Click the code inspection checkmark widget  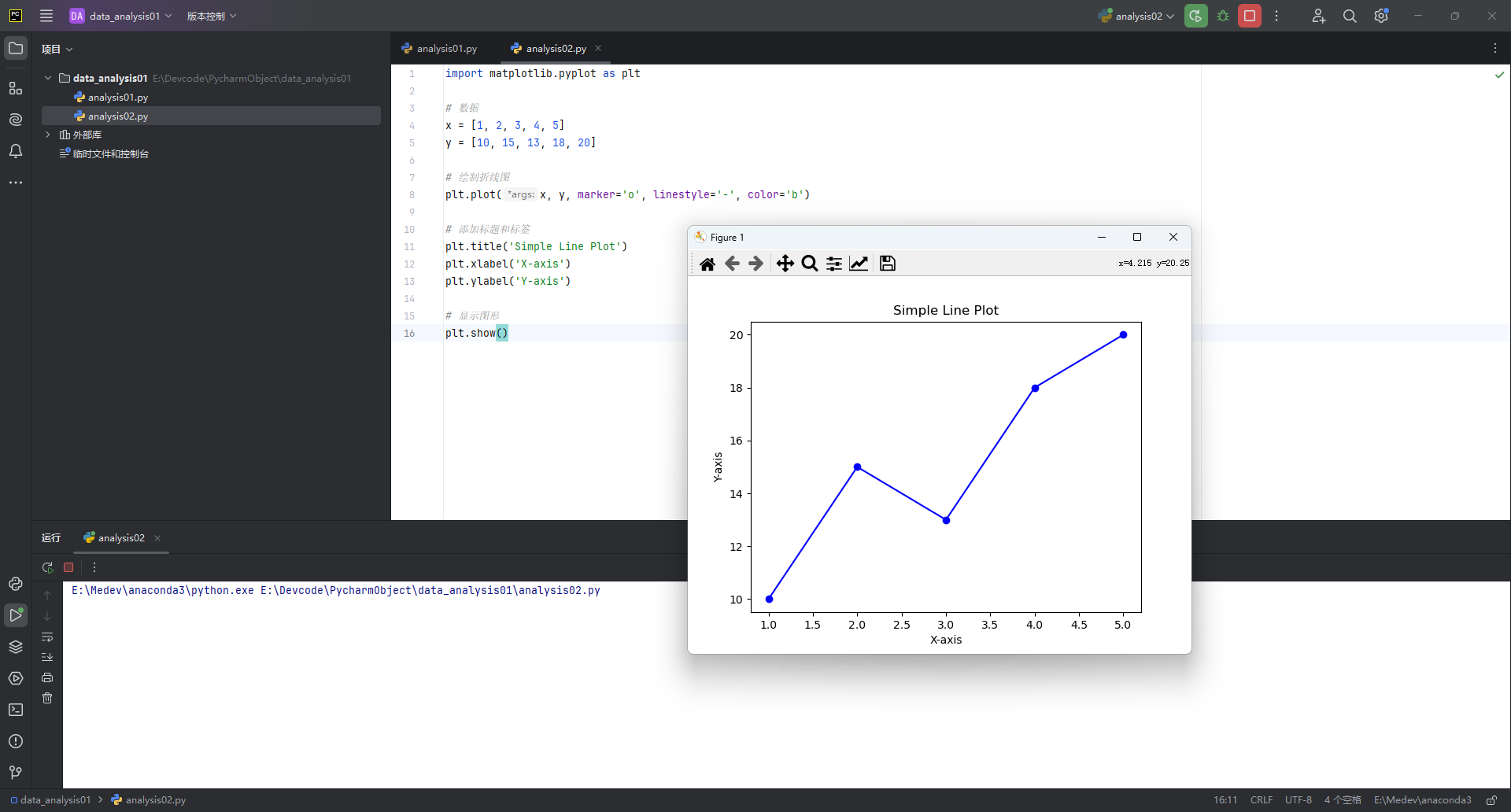(x=1500, y=75)
